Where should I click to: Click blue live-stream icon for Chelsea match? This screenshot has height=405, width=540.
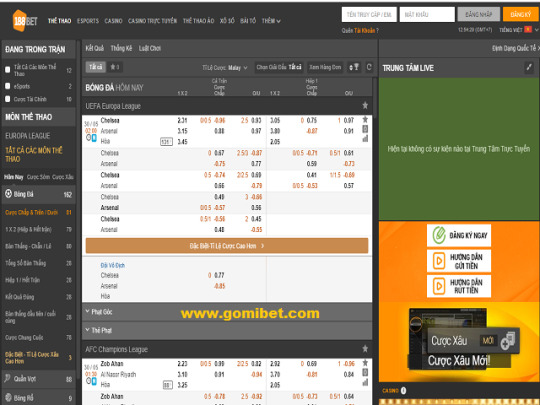[94, 138]
